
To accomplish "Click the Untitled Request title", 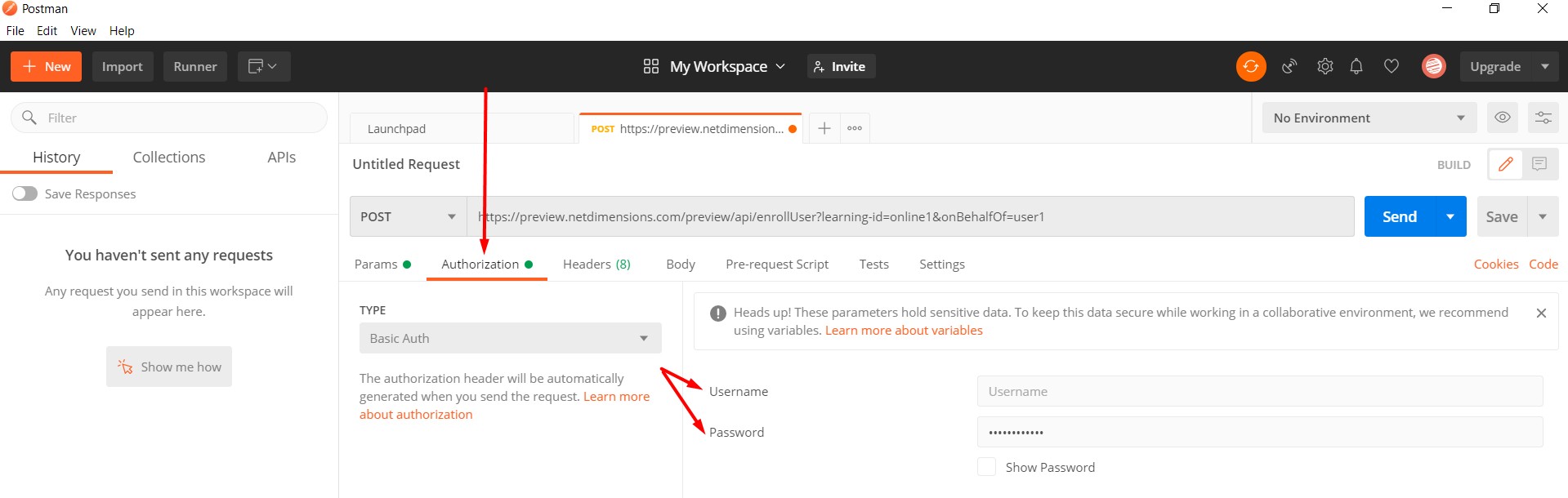I will 406,164.
